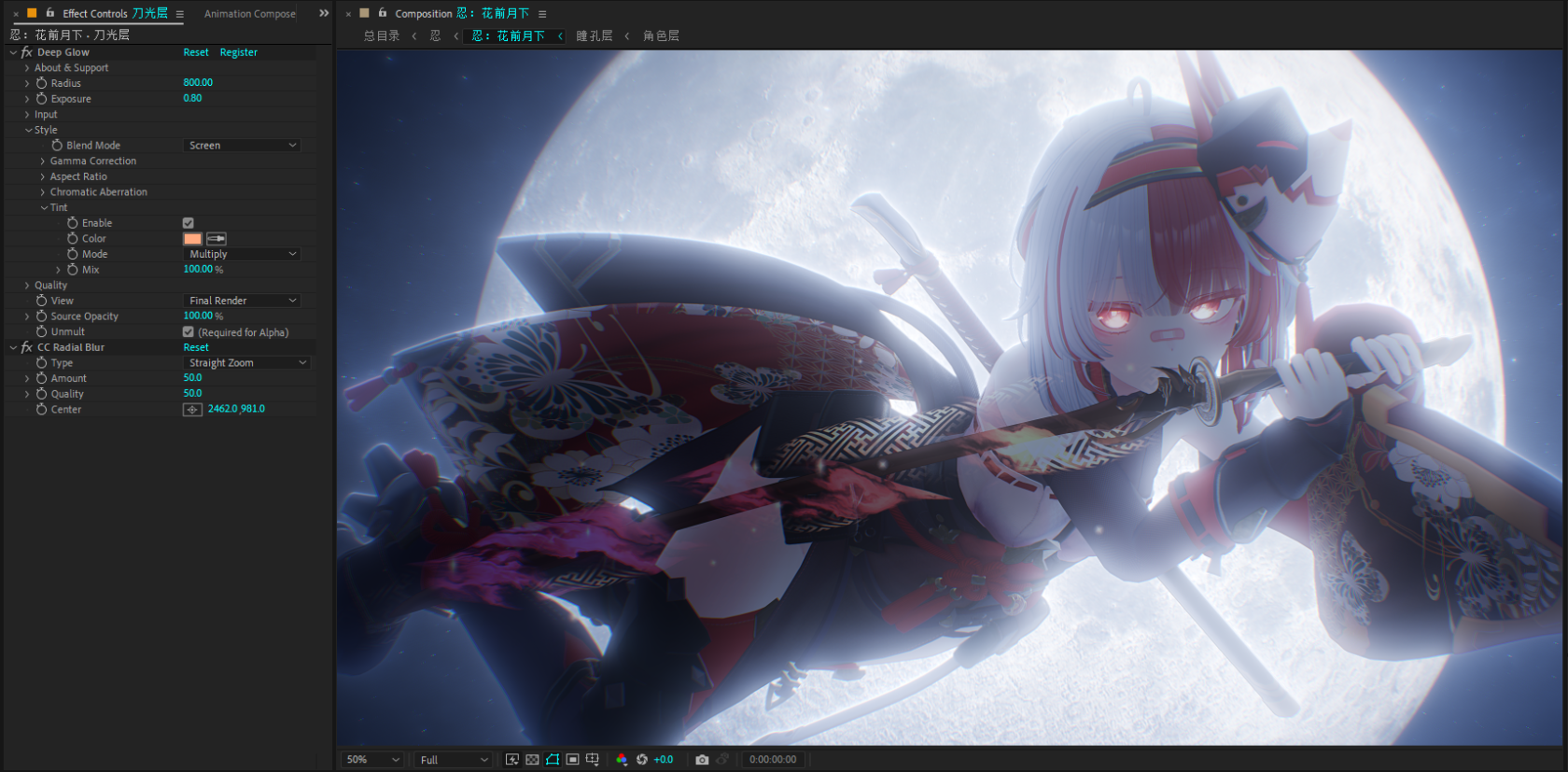
Task: Open the 50% magnification dropdown
Action: (372, 760)
